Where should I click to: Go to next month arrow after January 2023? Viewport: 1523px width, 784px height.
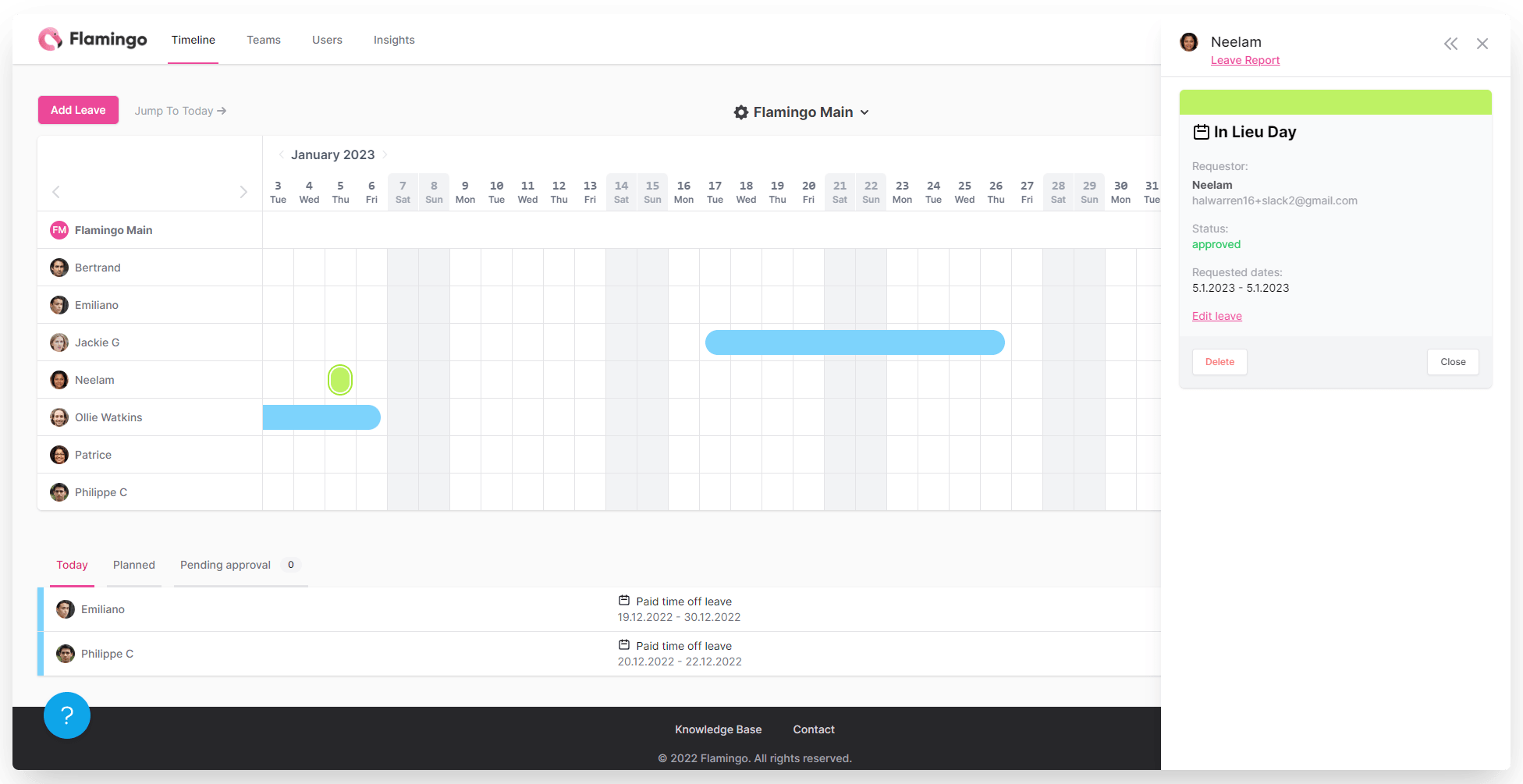tap(385, 154)
